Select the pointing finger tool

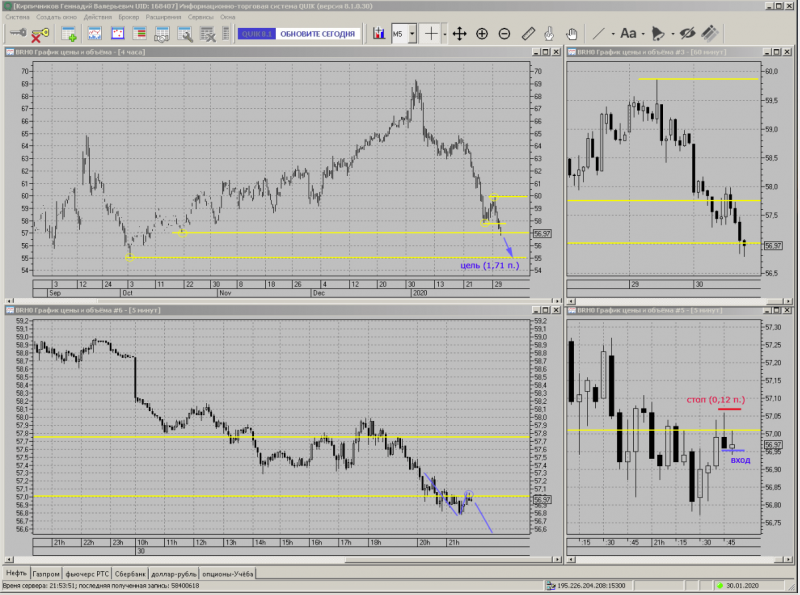coord(549,34)
